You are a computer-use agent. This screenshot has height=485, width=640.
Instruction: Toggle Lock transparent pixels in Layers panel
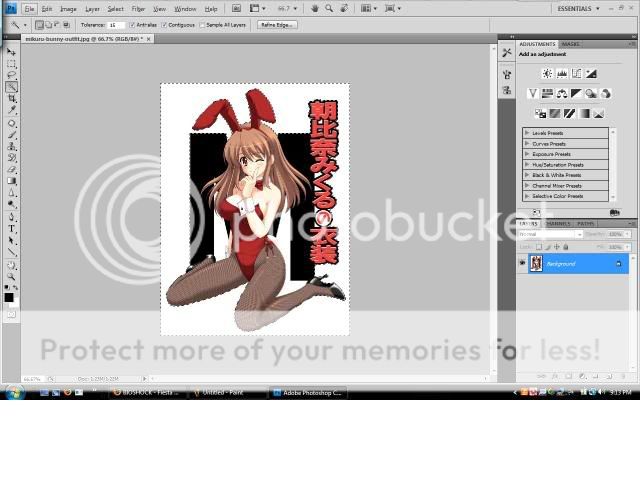(539, 247)
